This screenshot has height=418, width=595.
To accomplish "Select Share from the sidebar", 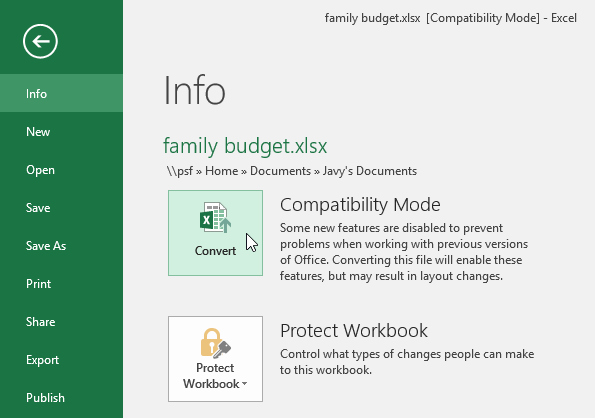I will click(x=61, y=322).
